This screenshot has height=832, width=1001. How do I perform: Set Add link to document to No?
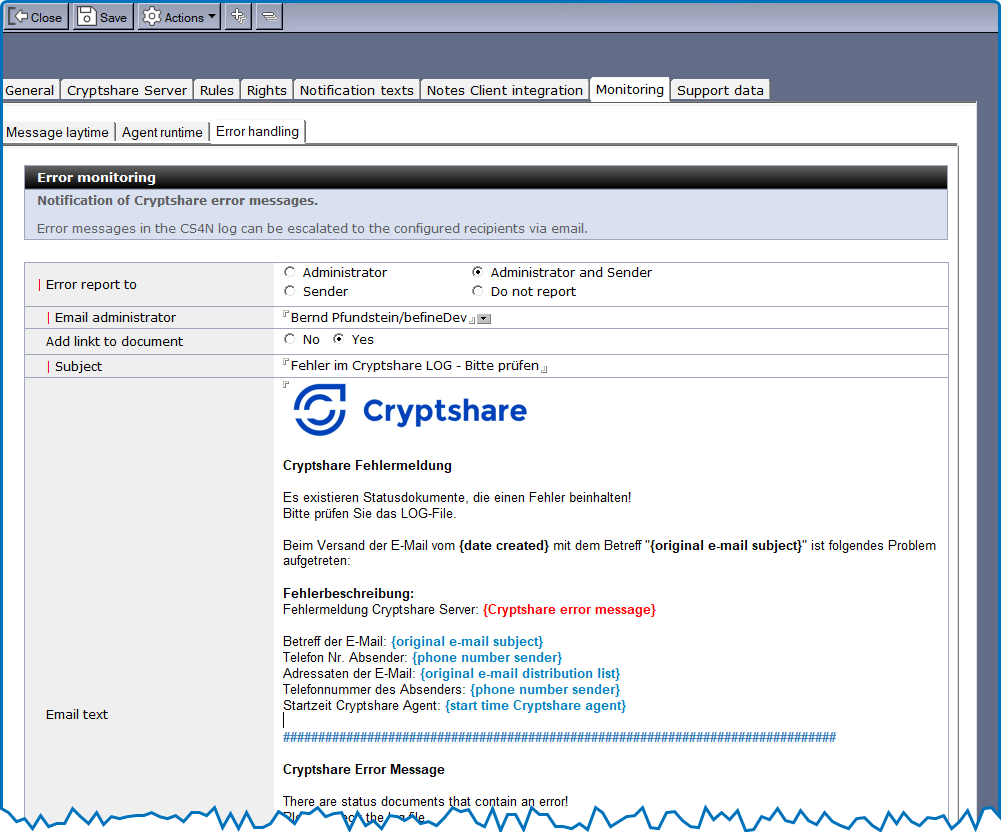[x=290, y=339]
